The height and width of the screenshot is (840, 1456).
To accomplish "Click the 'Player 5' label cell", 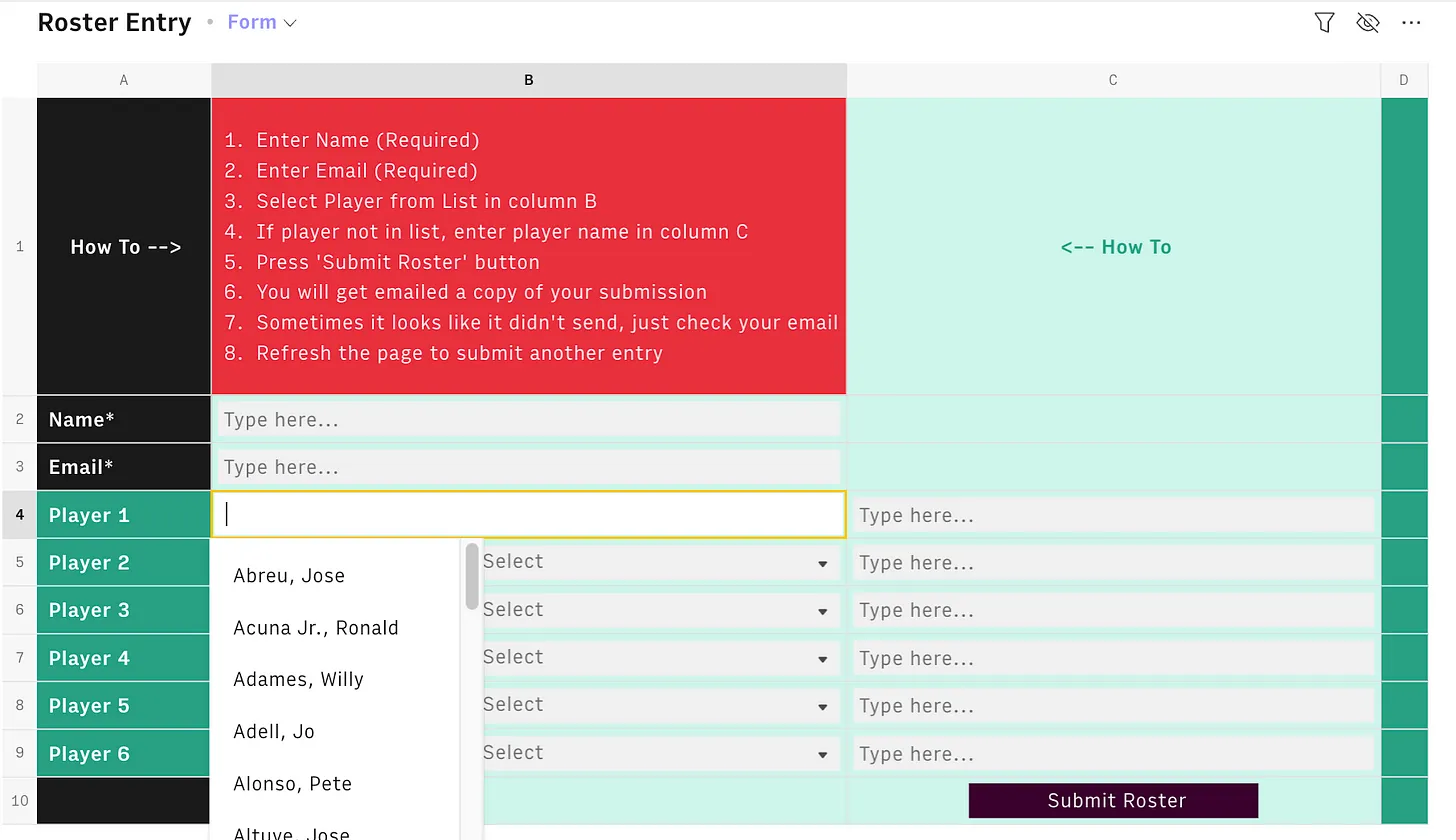I will pyautogui.click(x=124, y=706).
